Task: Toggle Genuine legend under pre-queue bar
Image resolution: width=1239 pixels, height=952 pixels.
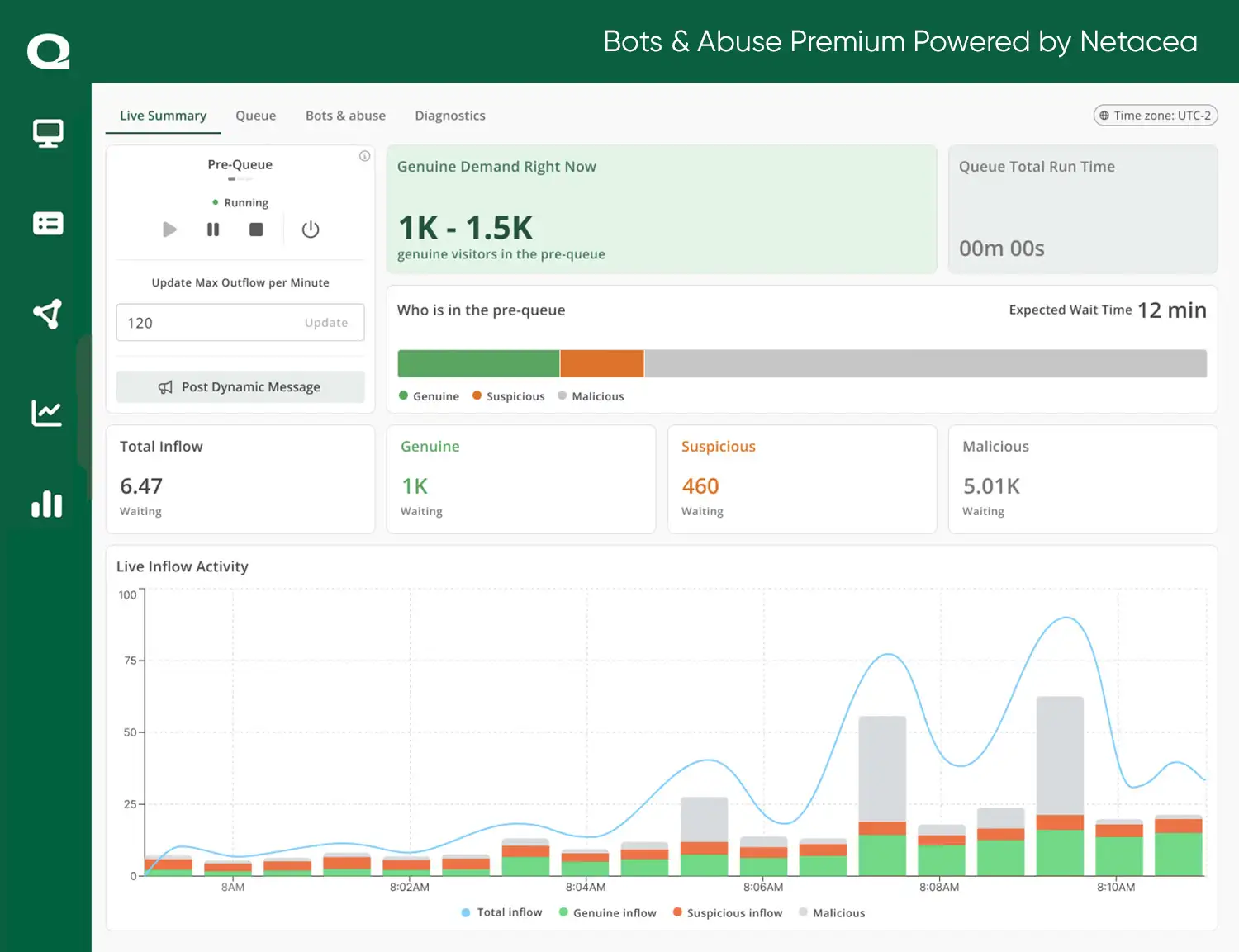Action: (429, 396)
